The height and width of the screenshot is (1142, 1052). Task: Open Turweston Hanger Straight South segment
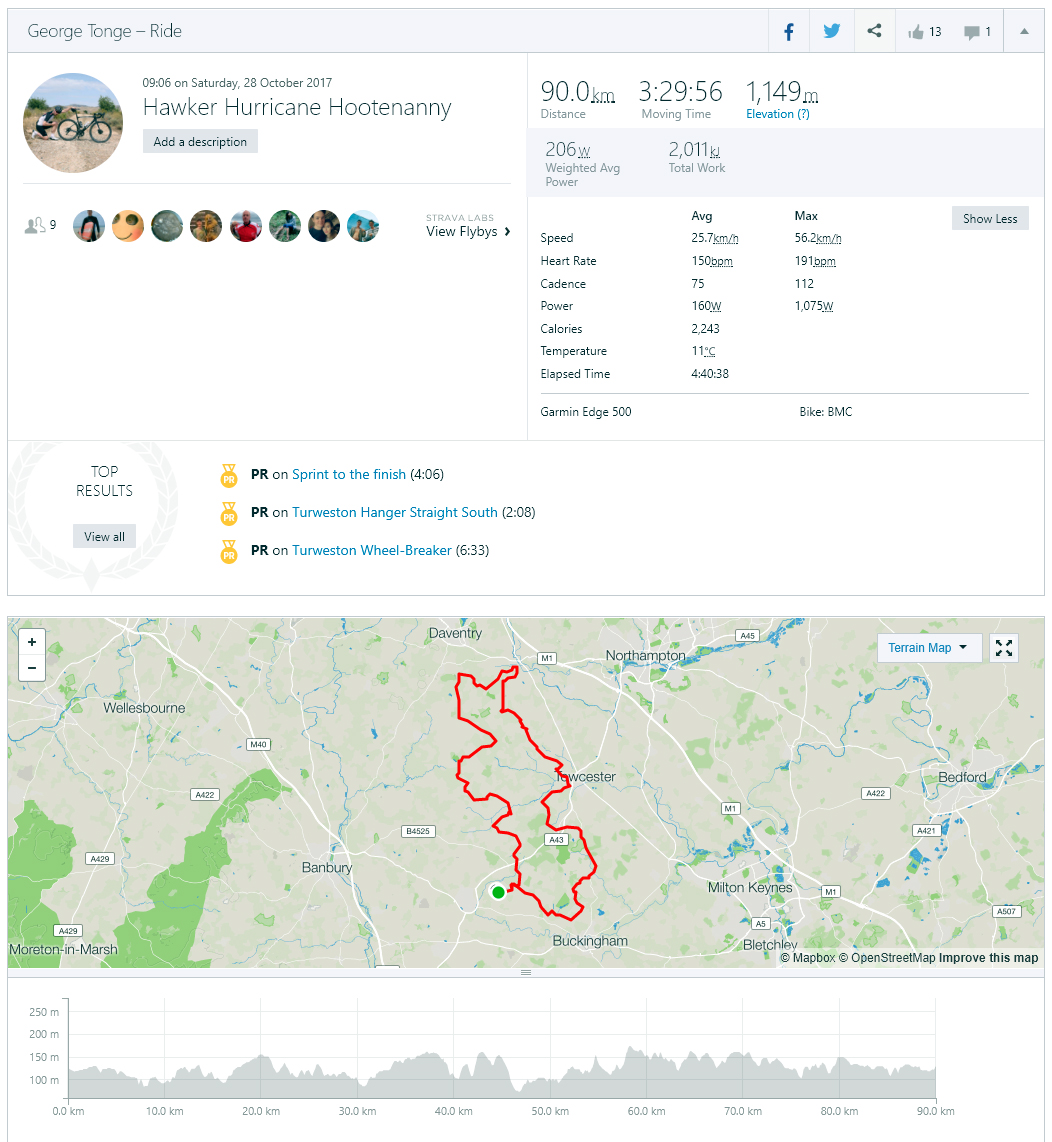tap(394, 513)
